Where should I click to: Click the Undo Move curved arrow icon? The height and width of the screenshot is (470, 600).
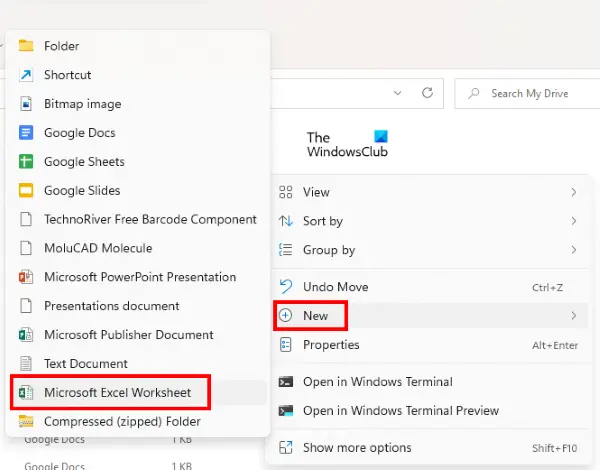tap(285, 287)
